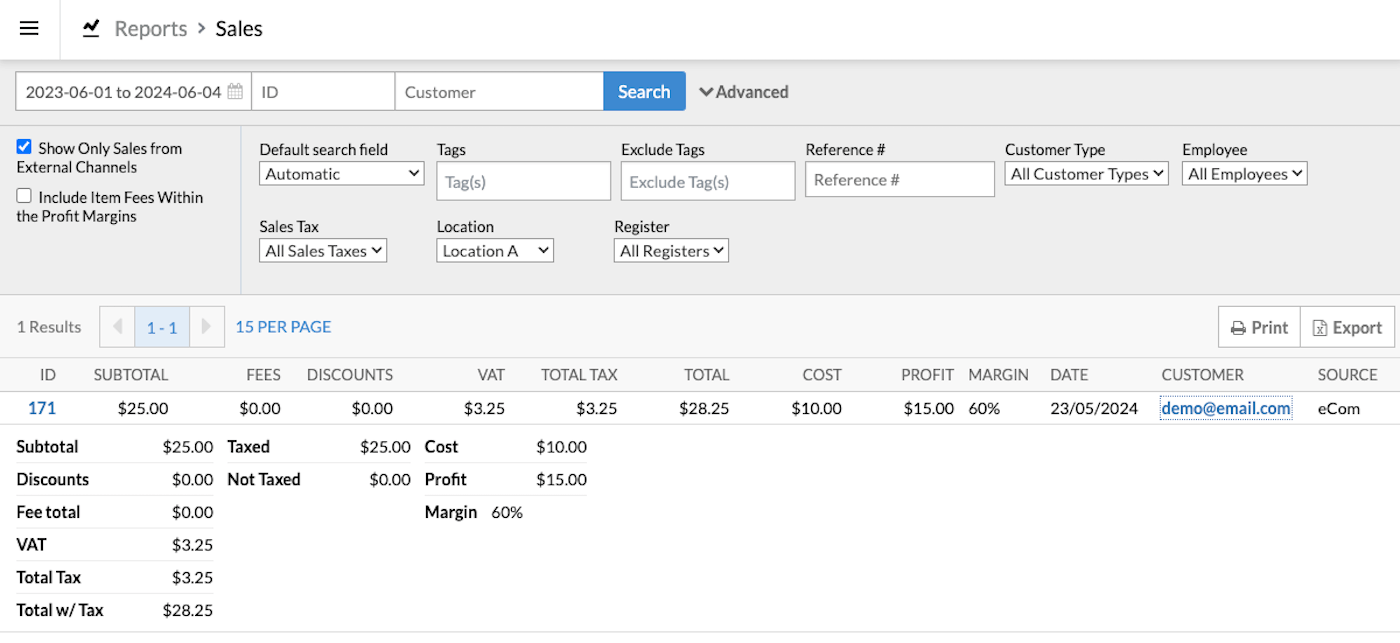Click the Reports chart icon
Viewport: 1400px width, 643px height.
coord(91,29)
